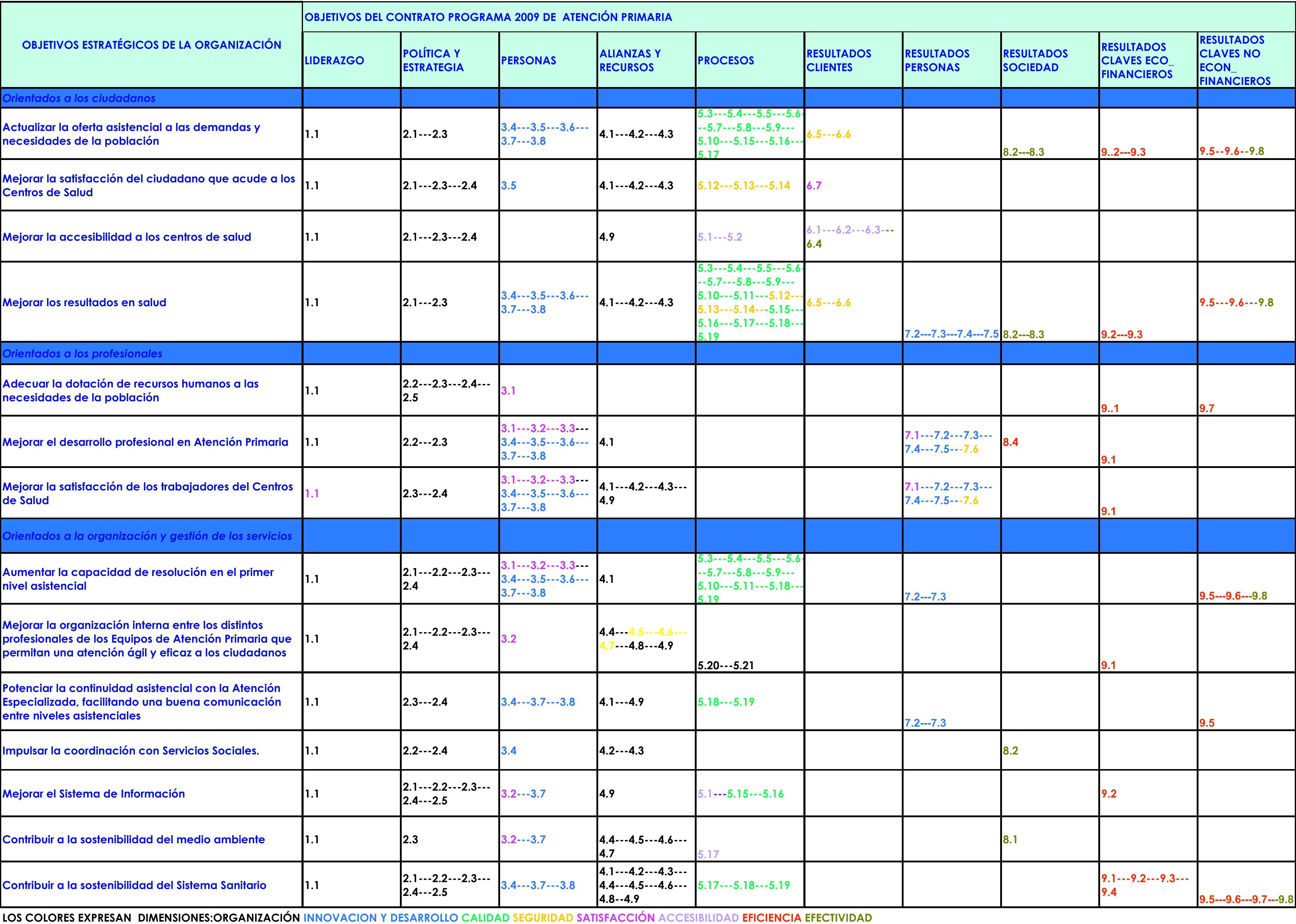This screenshot has height=924, width=1296.
Task: Click the 'Orientados a los profesionales' section row
Action: click(x=83, y=353)
